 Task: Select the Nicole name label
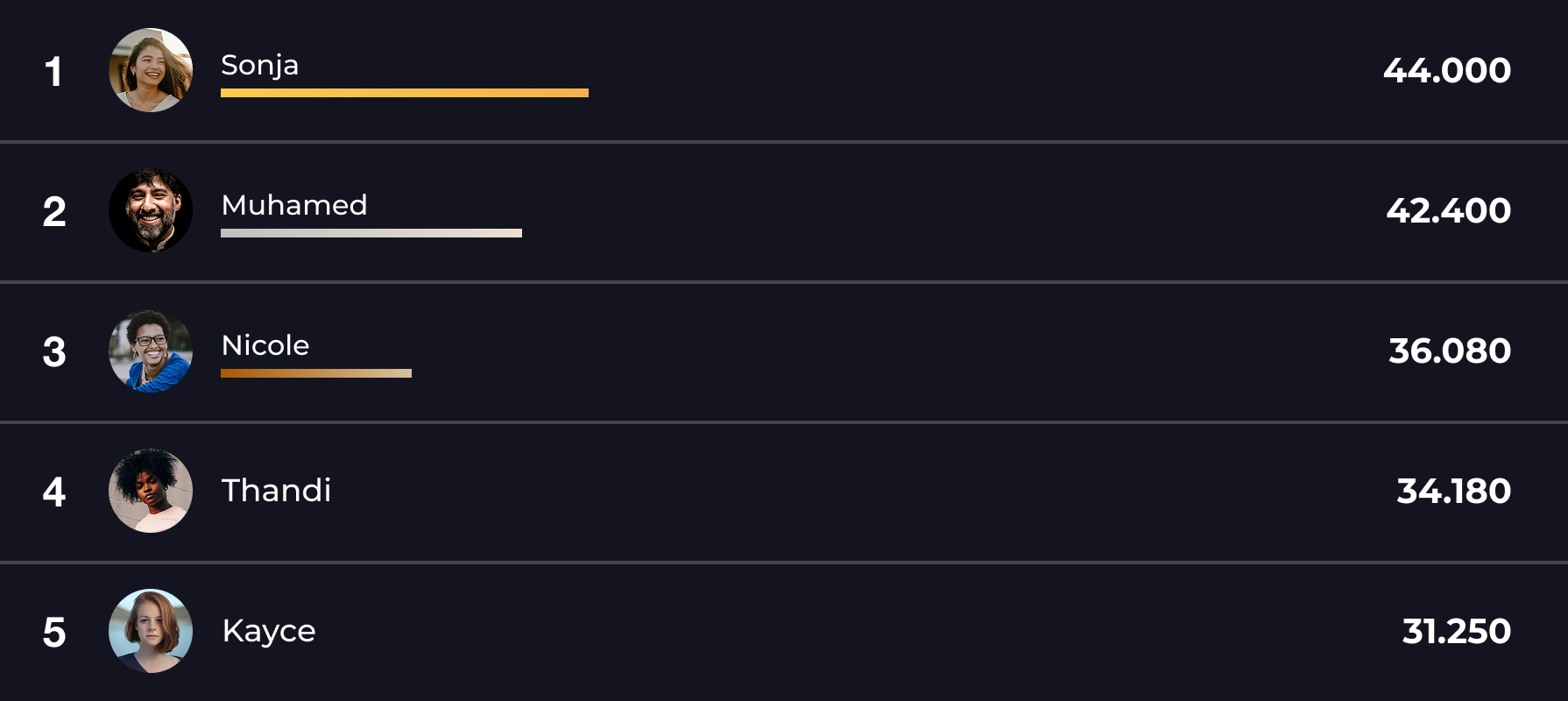coord(265,345)
